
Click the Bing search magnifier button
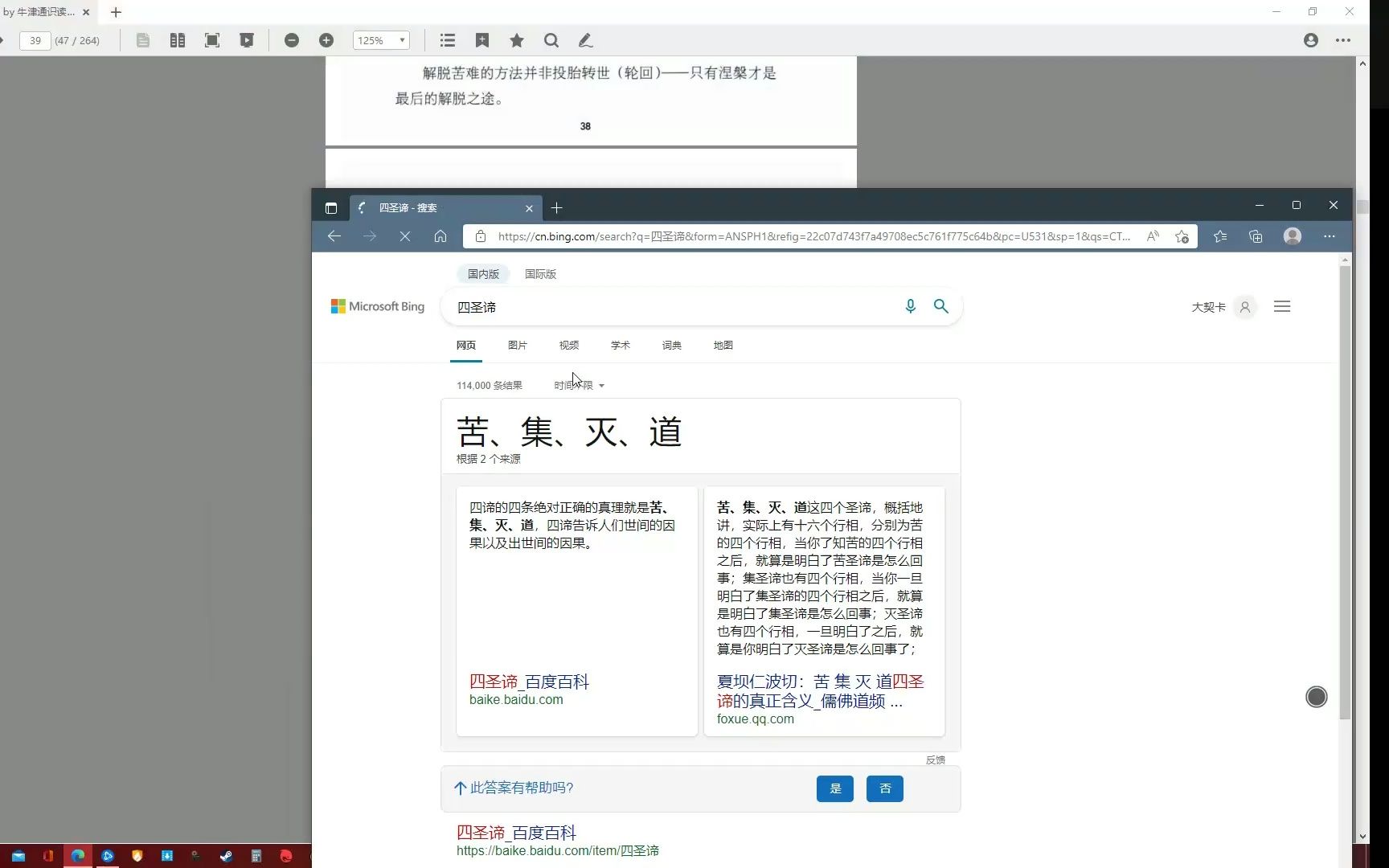[941, 306]
